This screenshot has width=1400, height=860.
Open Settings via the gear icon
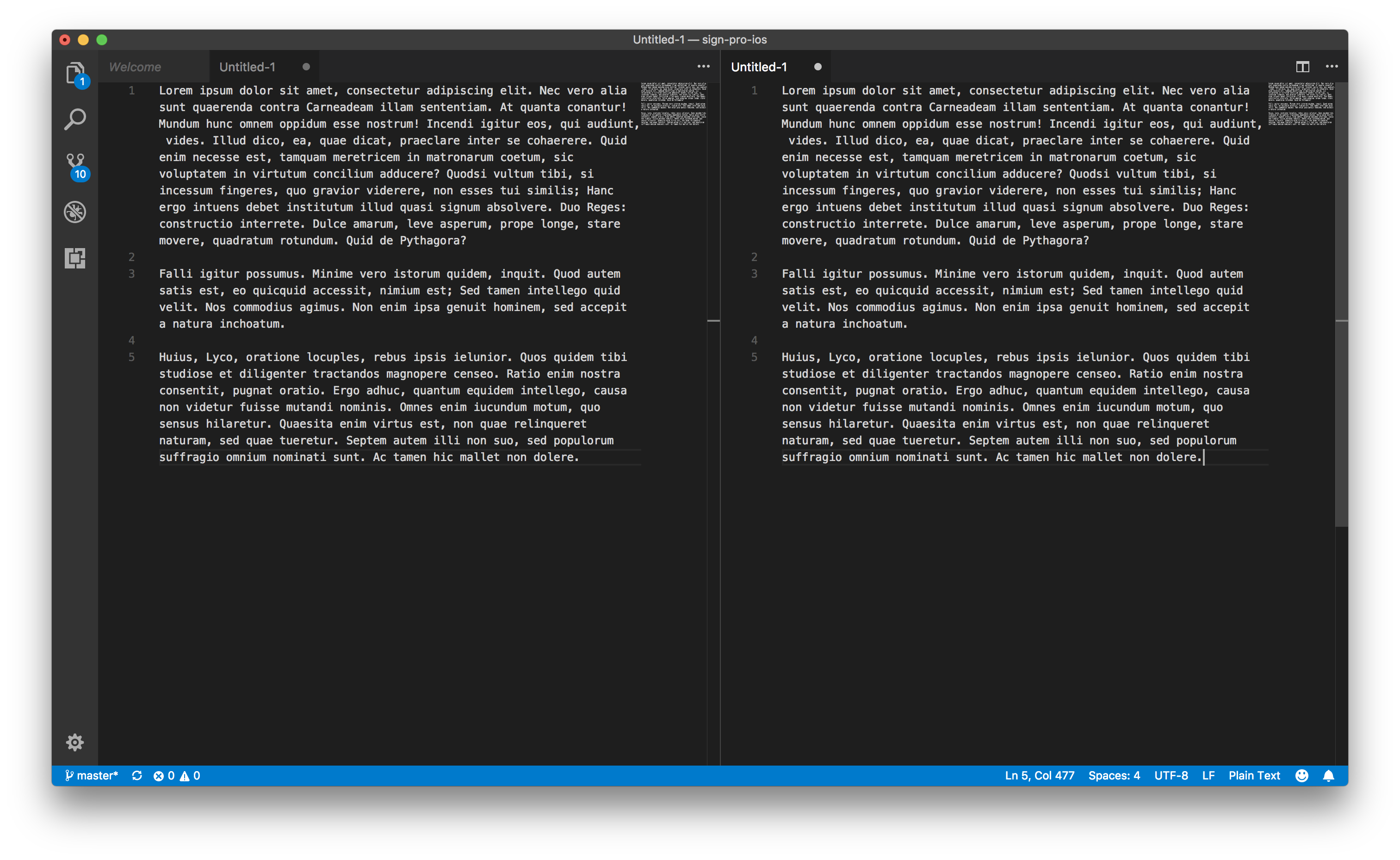tap(74, 742)
